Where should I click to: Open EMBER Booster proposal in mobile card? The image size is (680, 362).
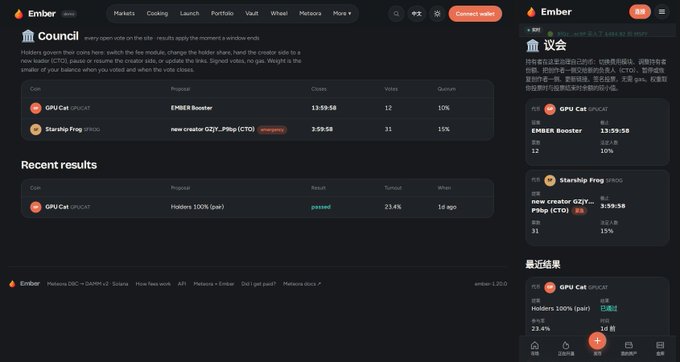coord(556,130)
